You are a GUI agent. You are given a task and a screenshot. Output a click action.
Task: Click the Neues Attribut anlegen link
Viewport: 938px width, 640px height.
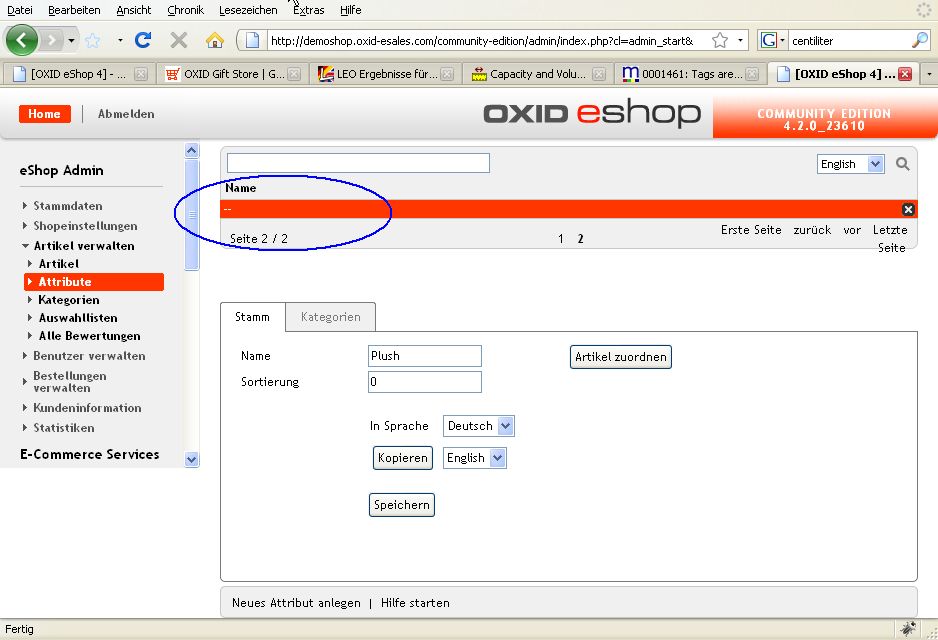click(x=296, y=603)
